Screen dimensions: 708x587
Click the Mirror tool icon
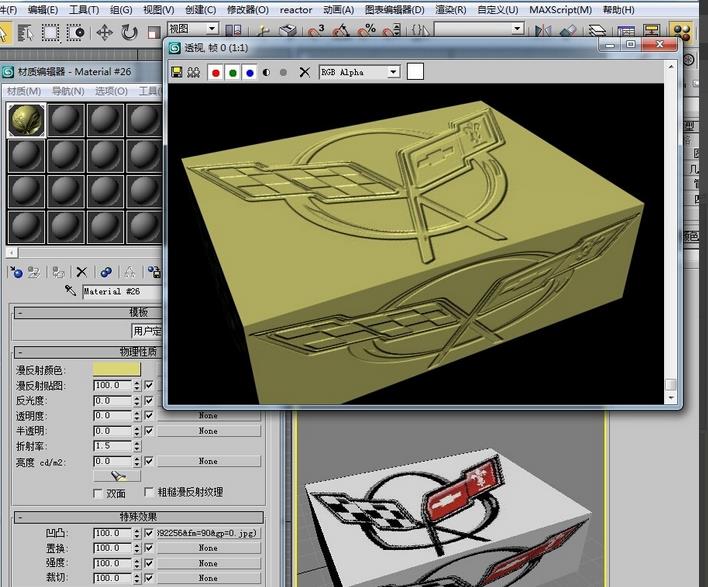coord(543,31)
